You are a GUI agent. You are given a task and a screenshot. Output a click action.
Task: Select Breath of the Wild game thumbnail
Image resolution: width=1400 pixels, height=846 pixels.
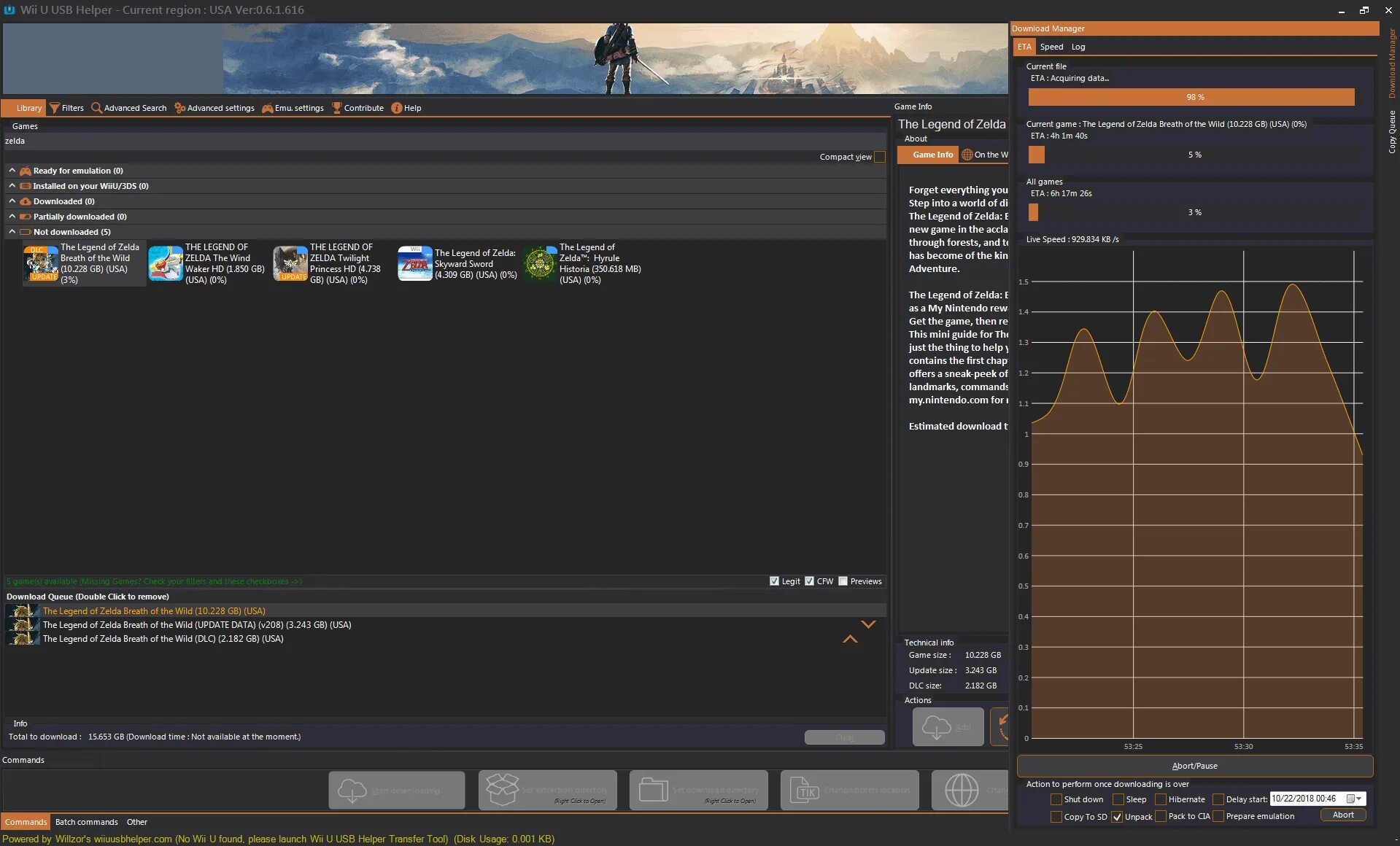41,263
